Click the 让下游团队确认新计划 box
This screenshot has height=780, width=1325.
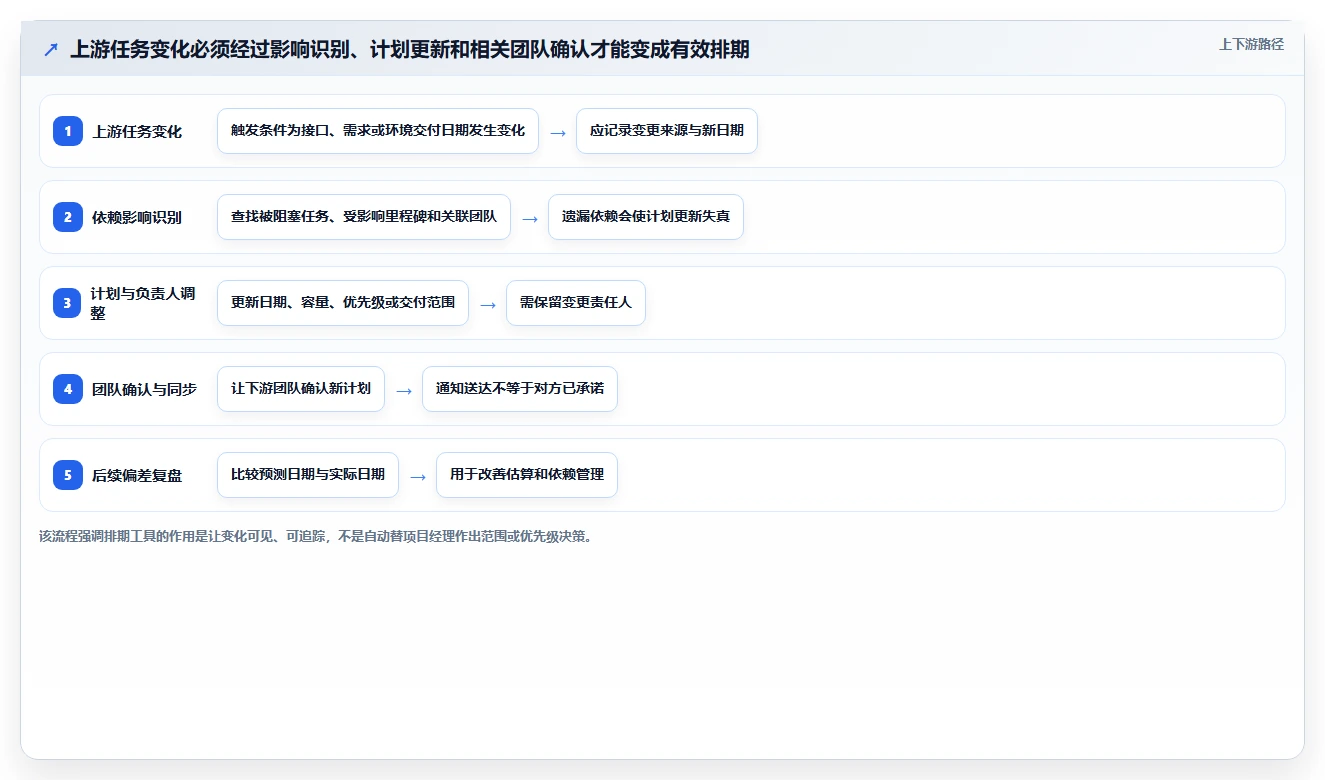pos(301,389)
